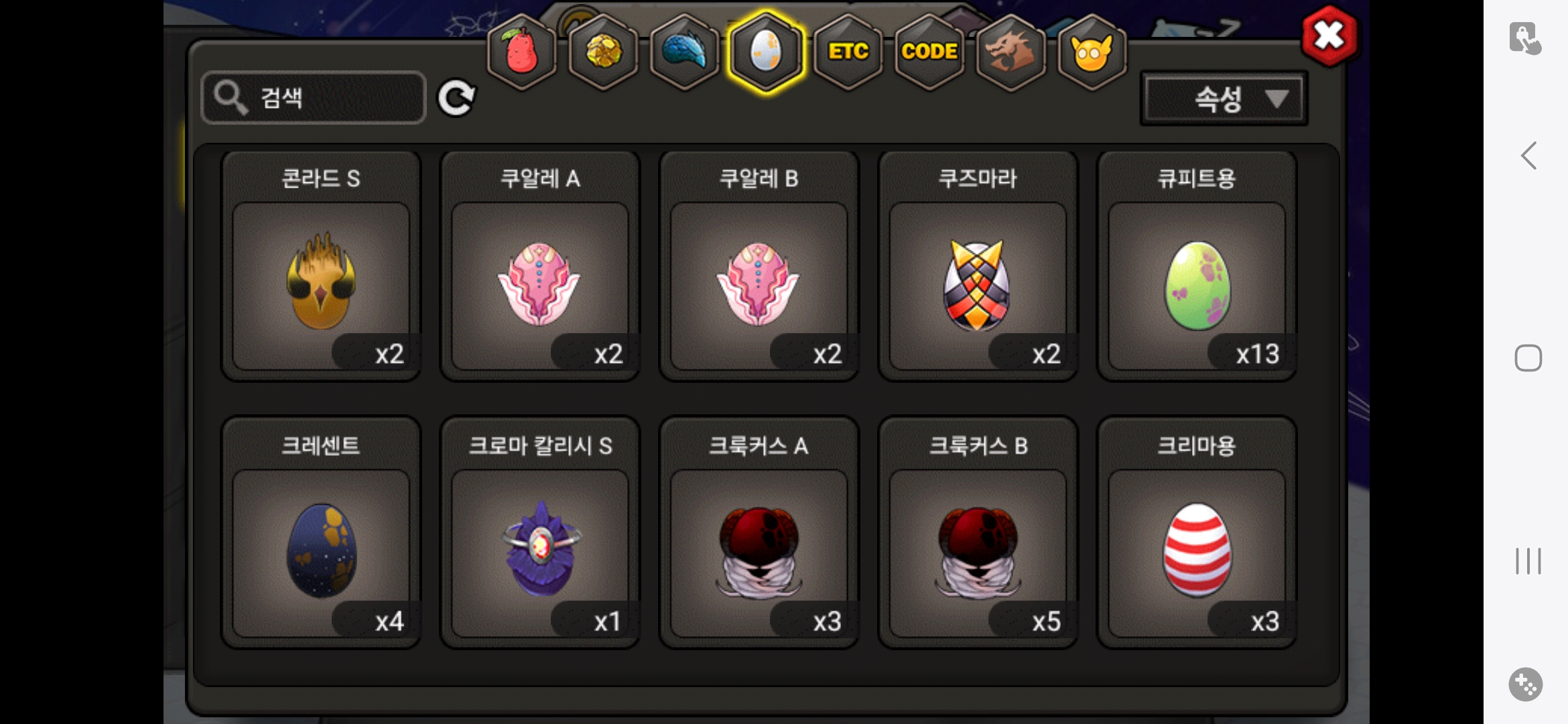
Task: Select the striped 크리마용 egg
Action: pyautogui.click(x=1197, y=533)
